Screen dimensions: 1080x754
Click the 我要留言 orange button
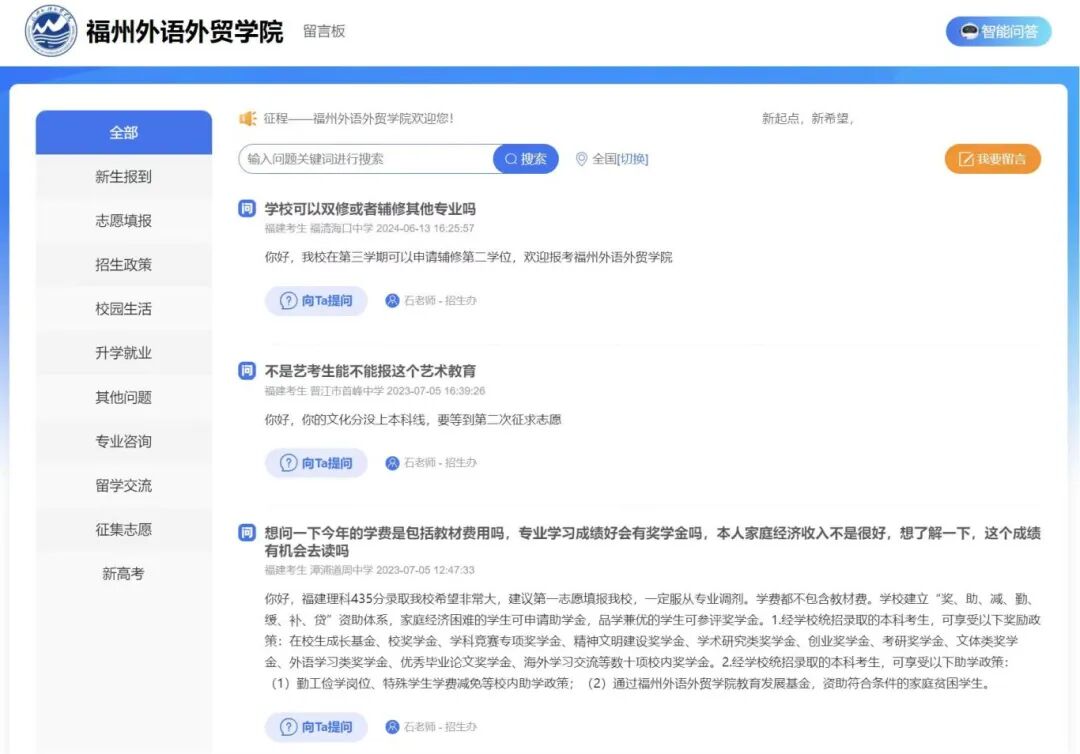point(993,159)
